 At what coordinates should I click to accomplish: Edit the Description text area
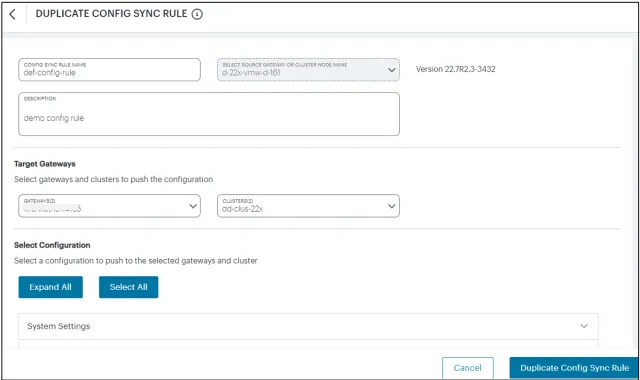pyautogui.click(x=209, y=114)
